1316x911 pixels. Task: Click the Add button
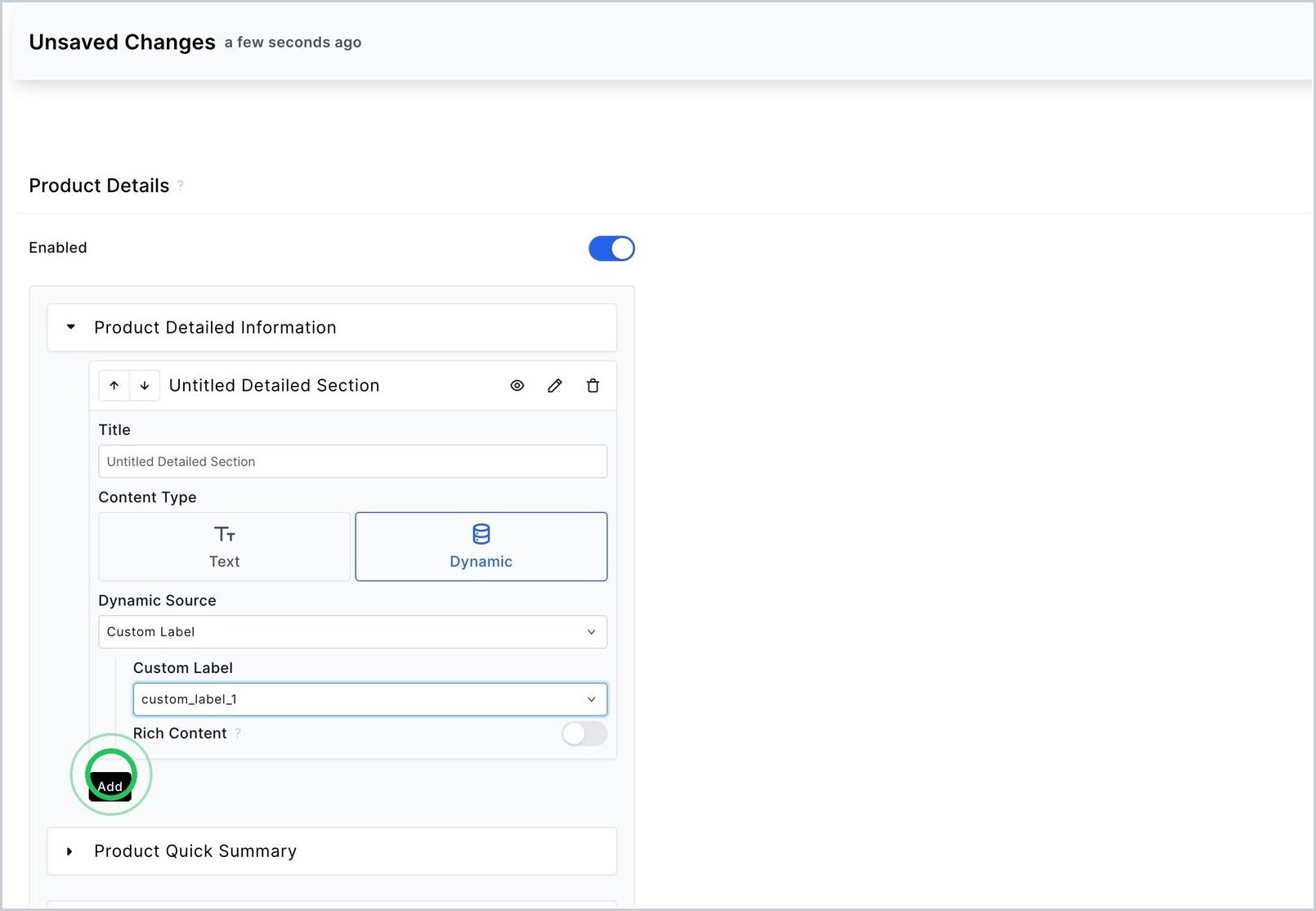[x=110, y=787]
